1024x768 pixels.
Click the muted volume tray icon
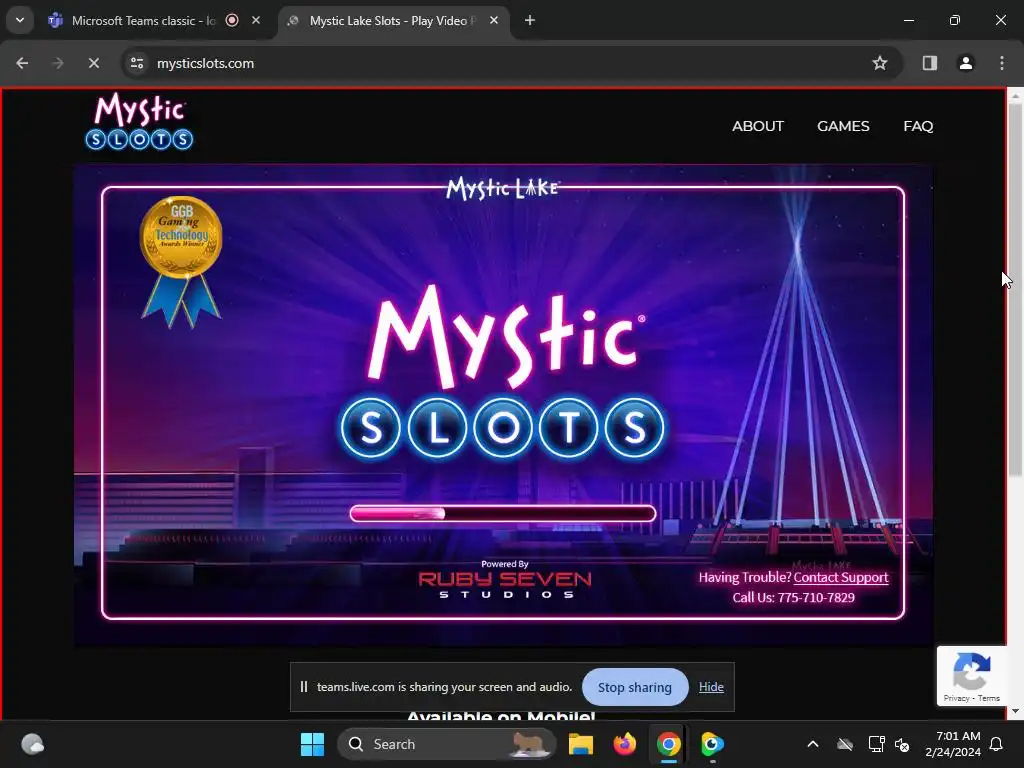tap(902, 744)
